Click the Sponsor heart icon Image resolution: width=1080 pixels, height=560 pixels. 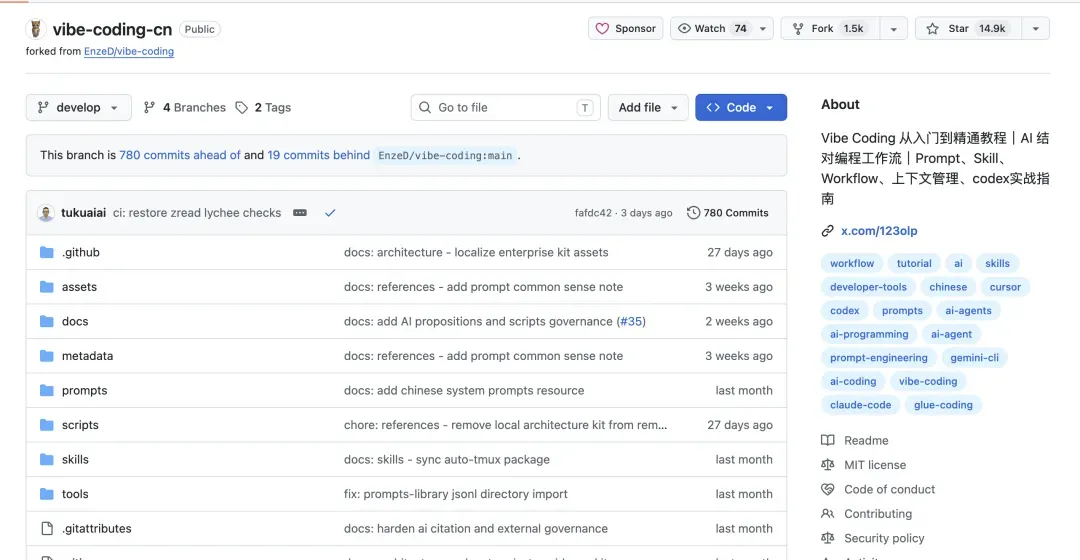click(x=602, y=28)
